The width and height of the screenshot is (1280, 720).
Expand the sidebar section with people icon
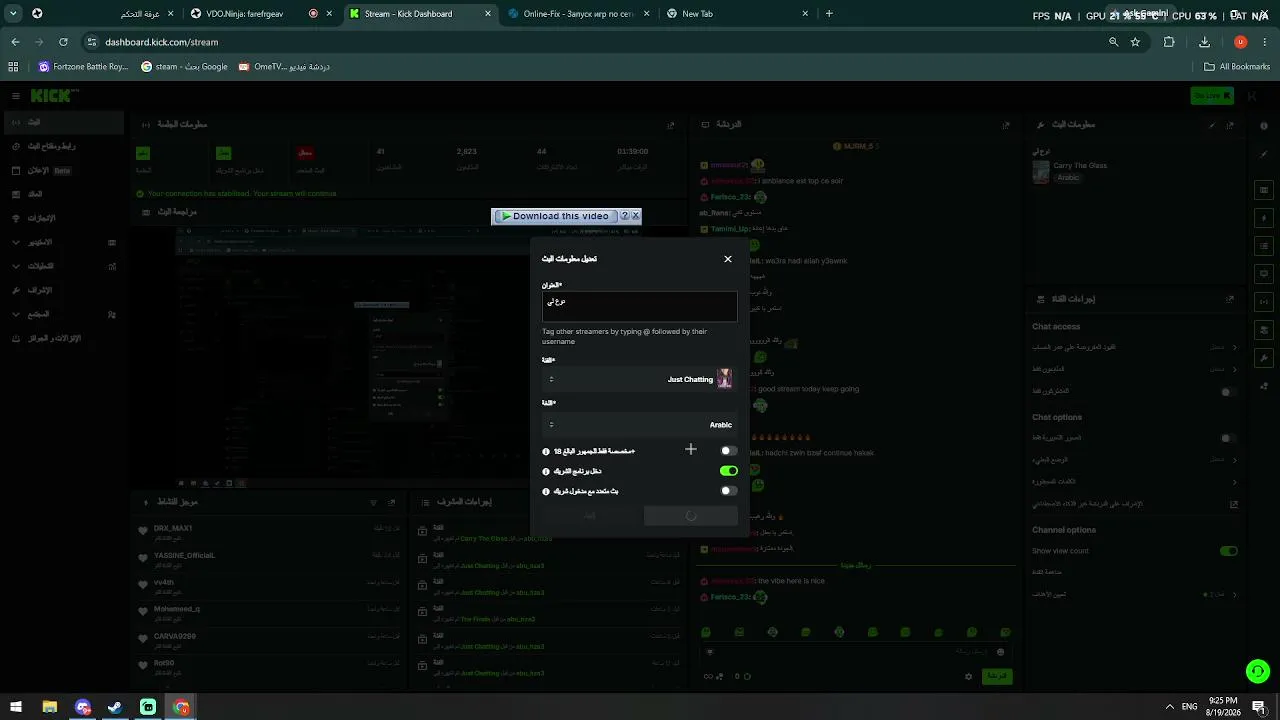coord(62,314)
